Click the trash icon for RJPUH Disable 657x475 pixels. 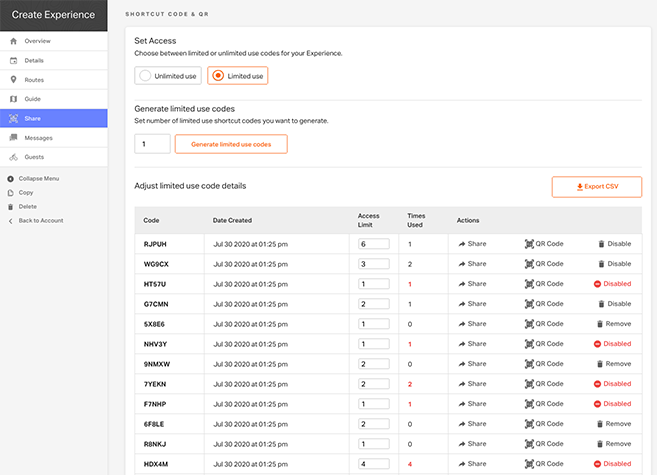(x=601, y=244)
